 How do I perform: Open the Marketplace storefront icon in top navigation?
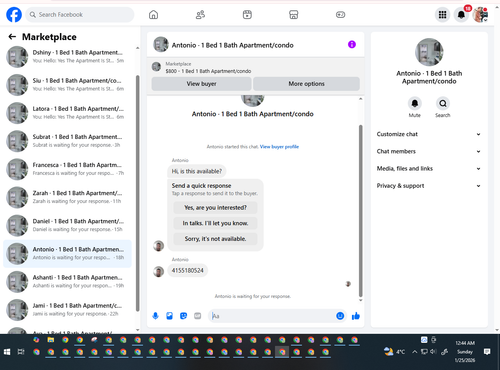point(294,15)
